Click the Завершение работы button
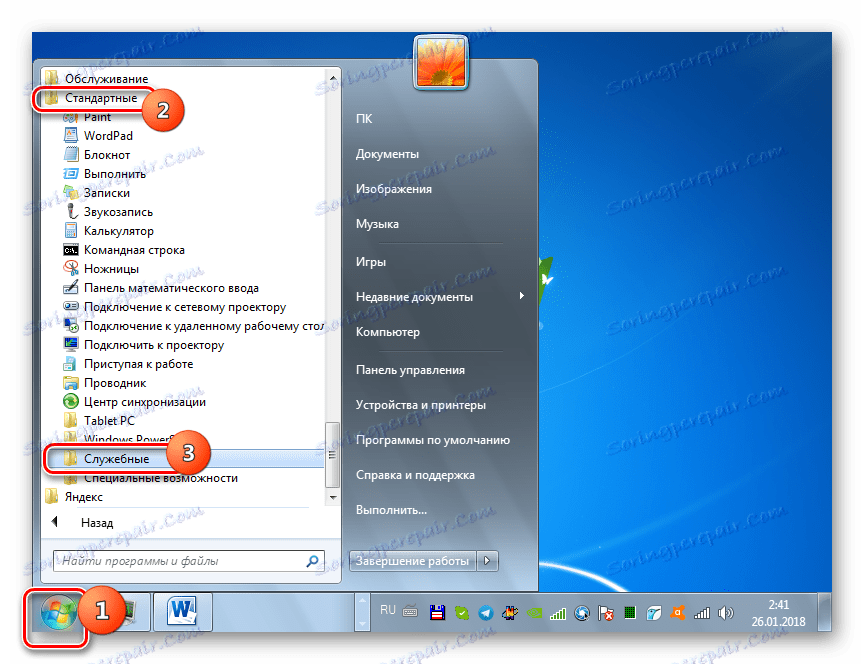Viewport: 864px width, 664px height. [x=412, y=561]
